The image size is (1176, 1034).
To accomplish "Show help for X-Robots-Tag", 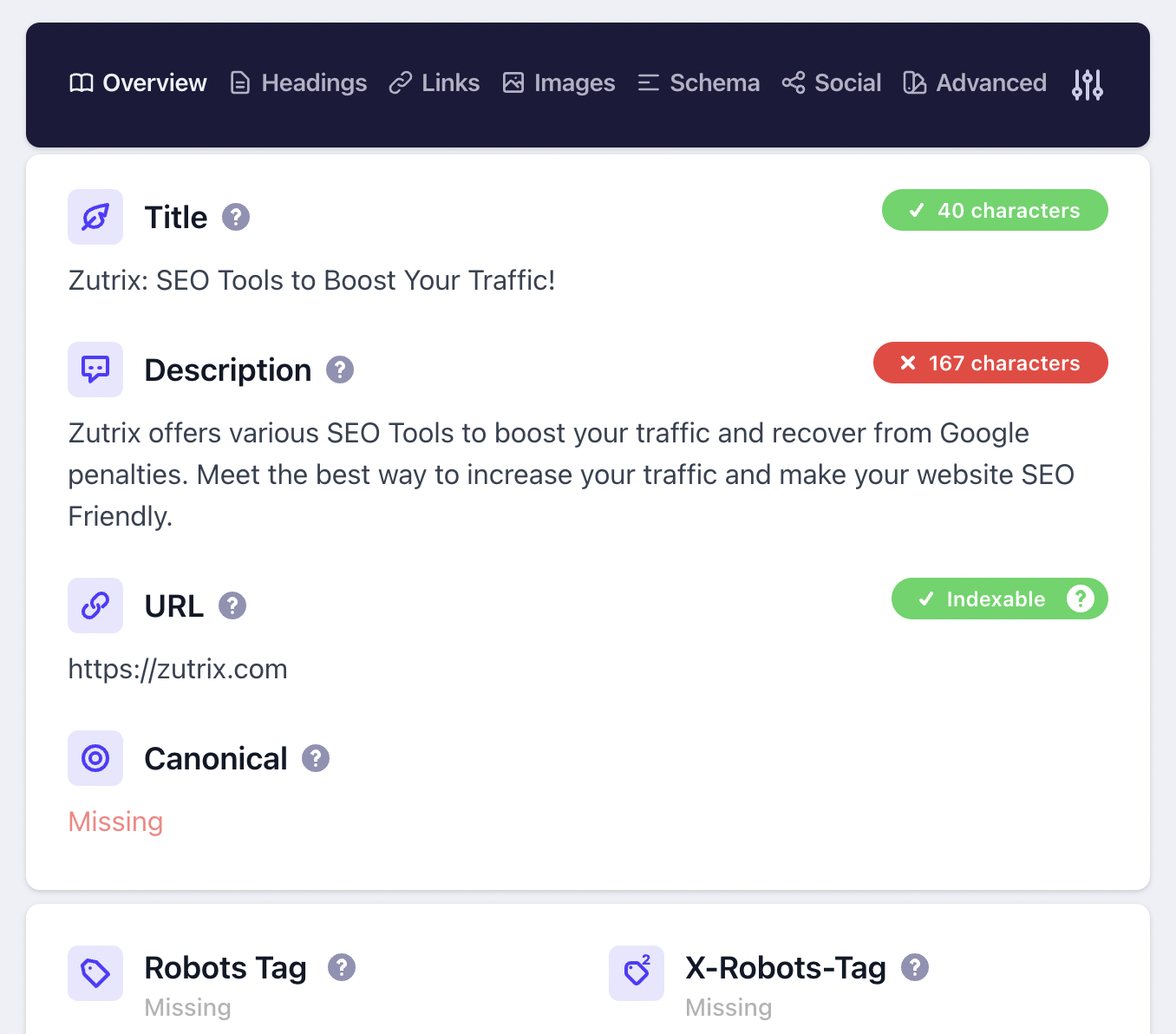I will click(x=915, y=967).
